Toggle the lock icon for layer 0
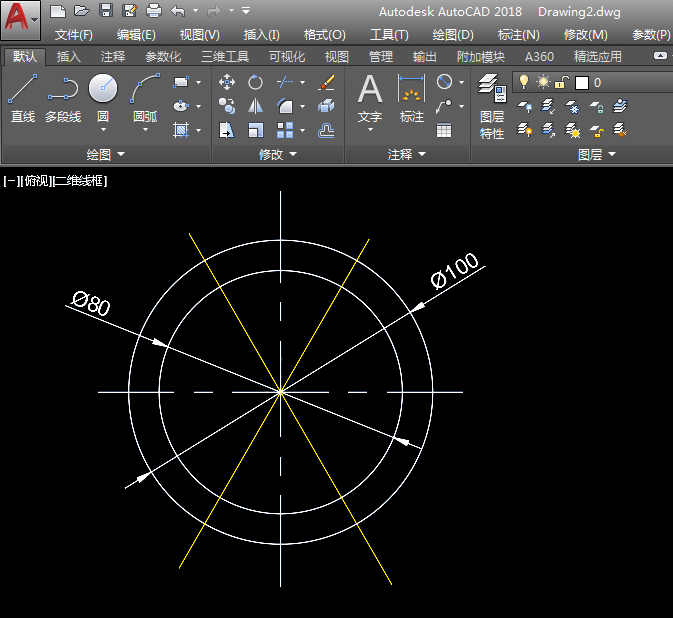Screen dimensions: 673x618 (x=562, y=82)
